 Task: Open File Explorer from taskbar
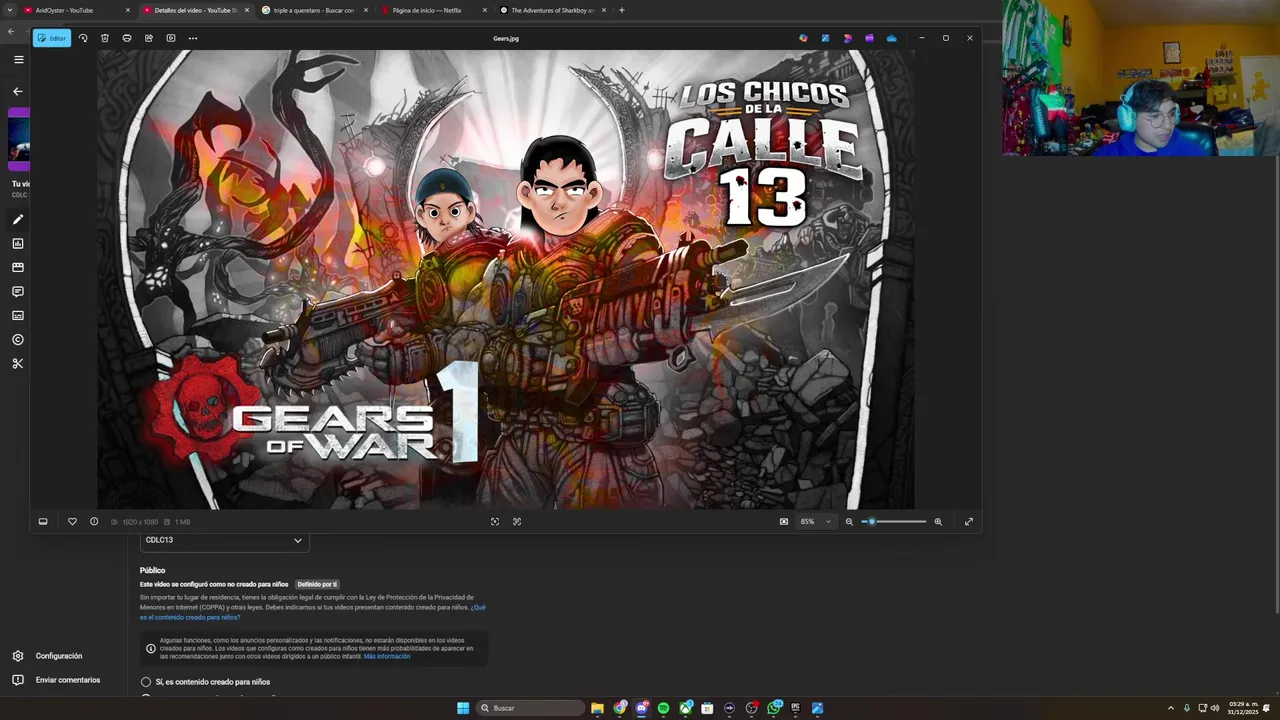pyautogui.click(x=597, y=708)
